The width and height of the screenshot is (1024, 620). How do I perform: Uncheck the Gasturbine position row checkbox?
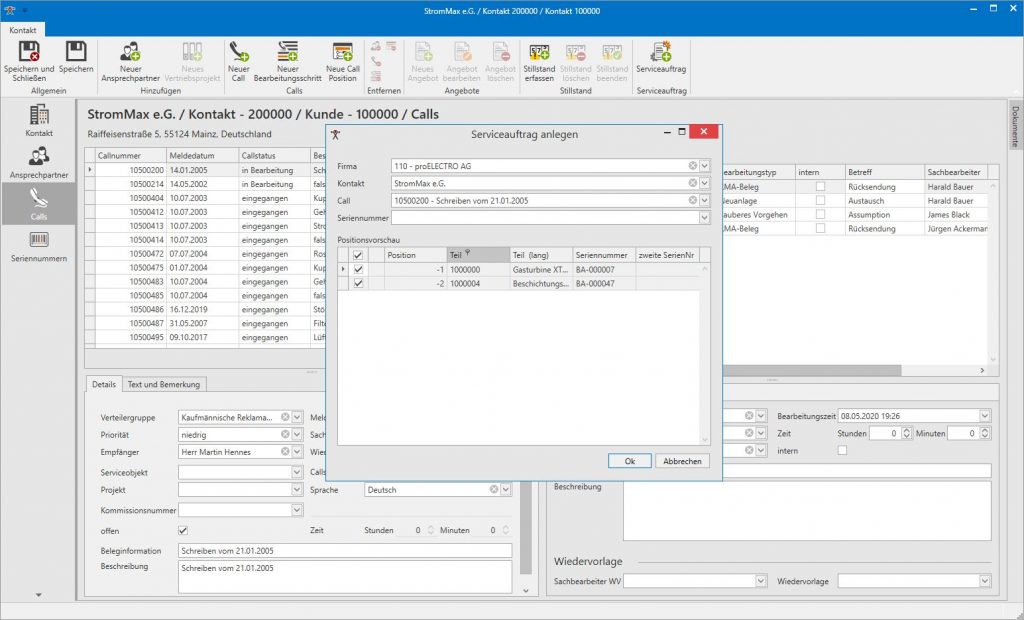click(x=358, y=269)
